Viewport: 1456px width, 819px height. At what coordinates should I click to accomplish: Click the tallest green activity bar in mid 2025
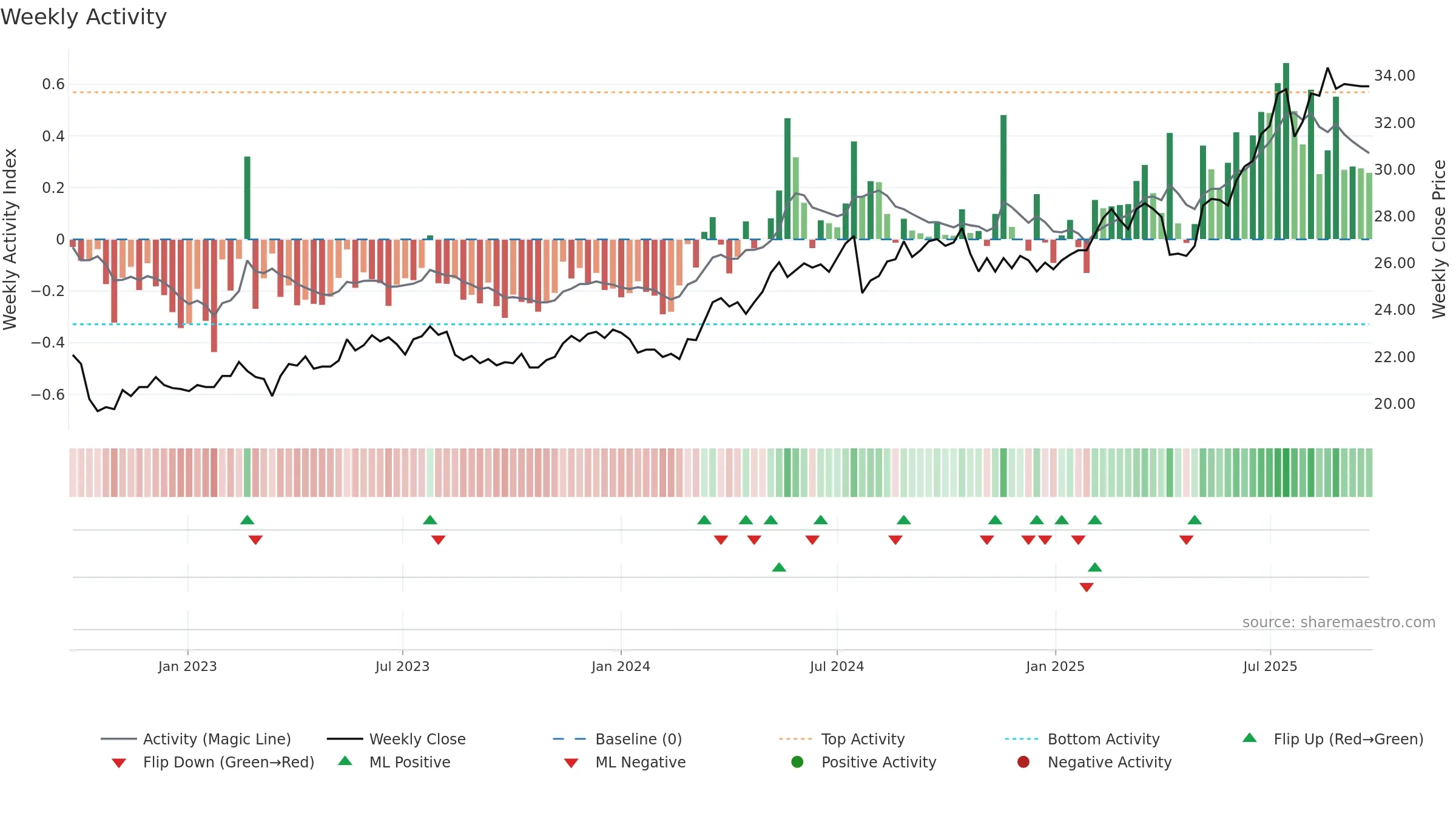[x=1286, y=151]
